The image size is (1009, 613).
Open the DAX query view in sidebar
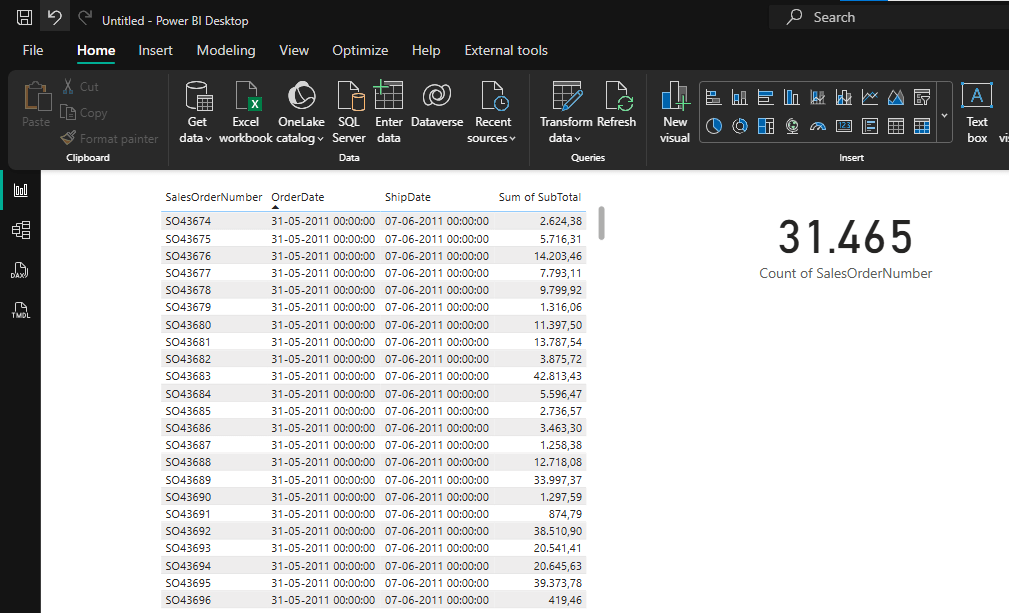[20, 271]
